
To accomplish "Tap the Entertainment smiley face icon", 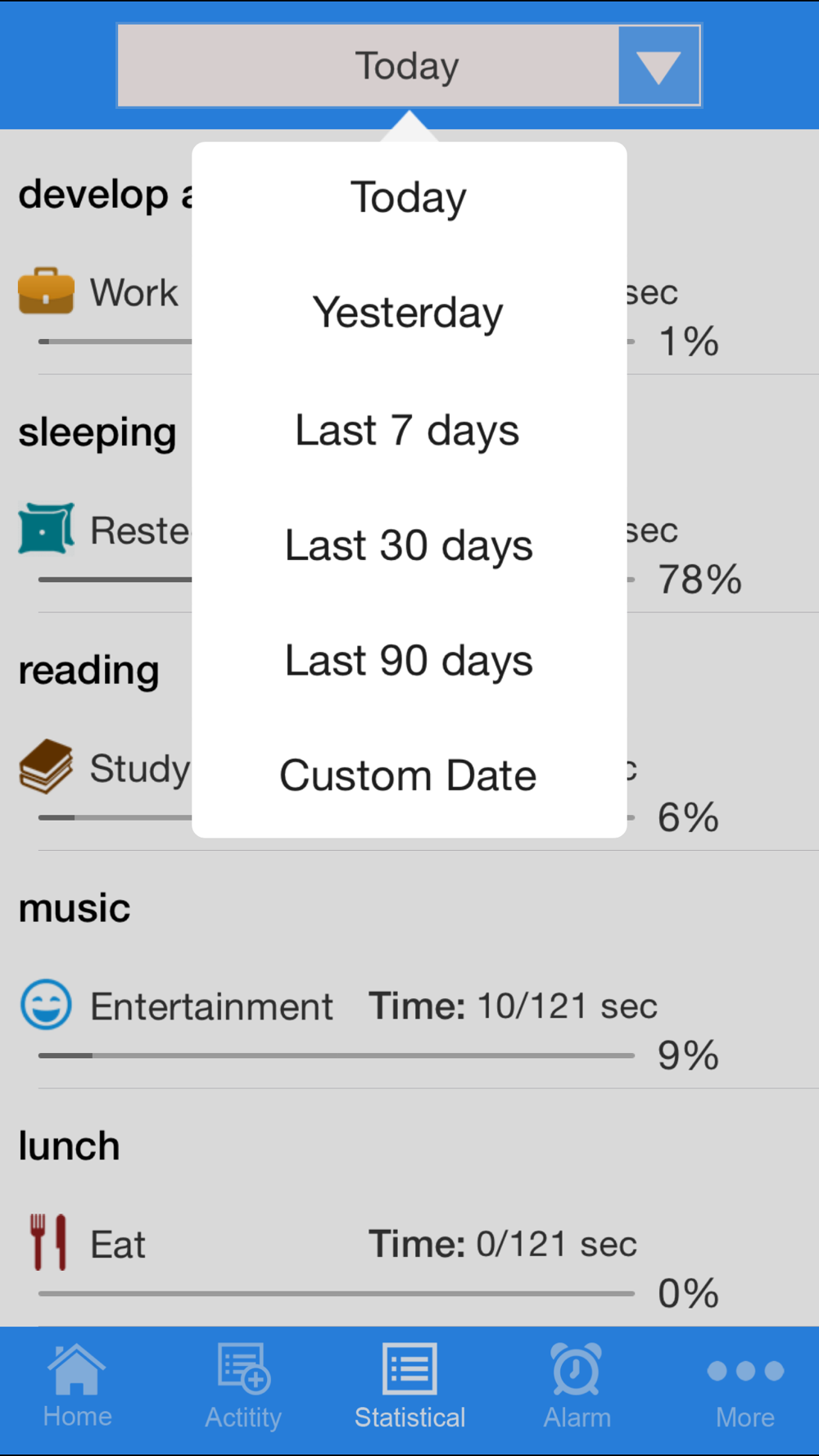I will tap(46, 1004).
